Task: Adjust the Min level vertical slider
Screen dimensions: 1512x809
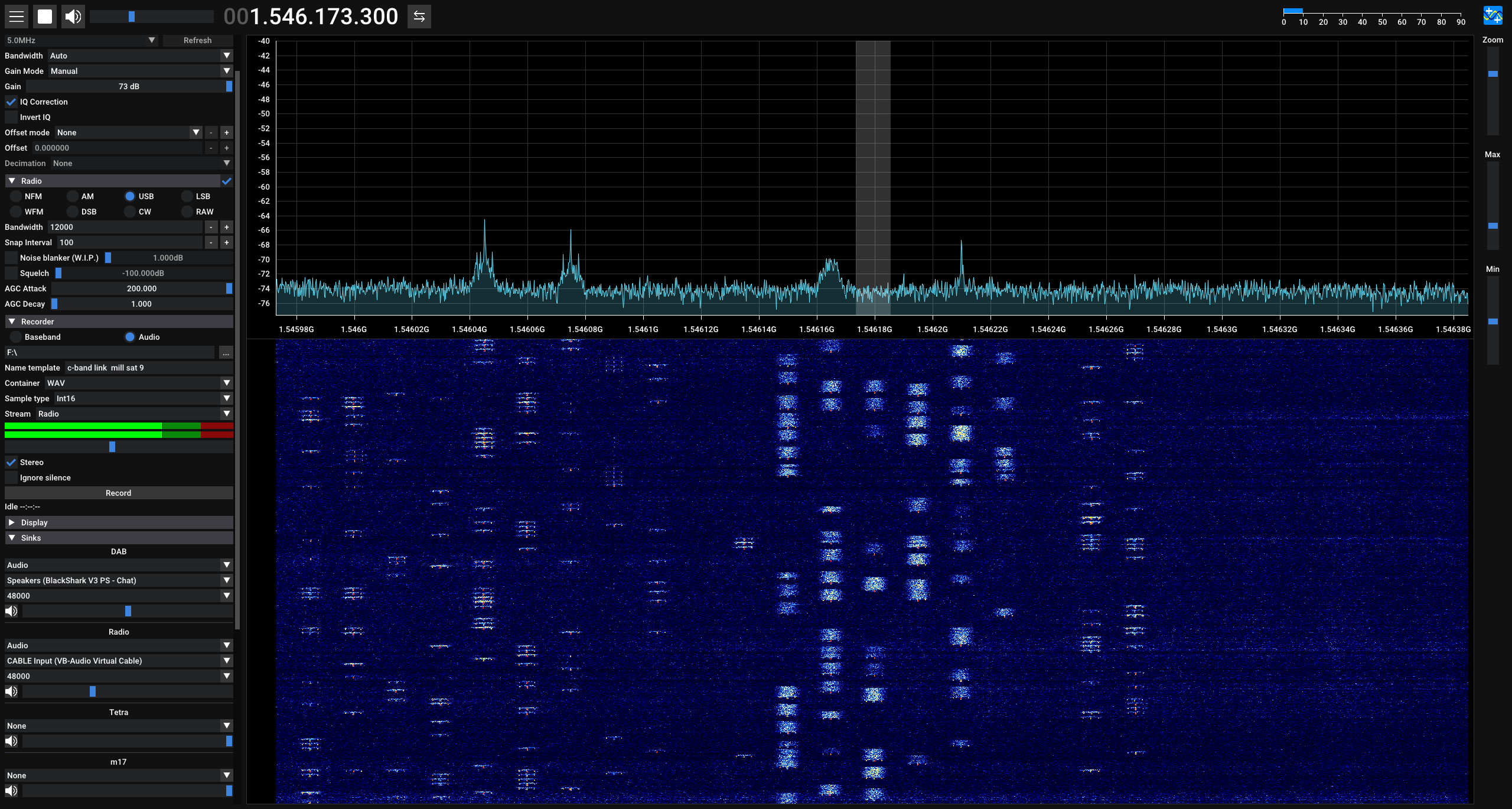Action: click(1493, 320)
